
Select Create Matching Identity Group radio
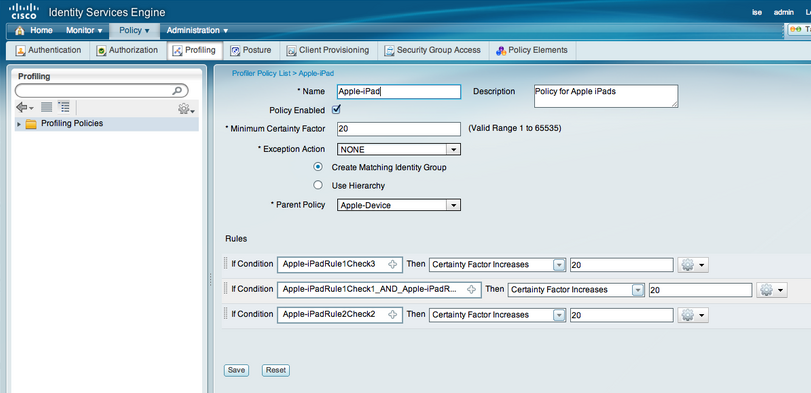coord(319,167)
